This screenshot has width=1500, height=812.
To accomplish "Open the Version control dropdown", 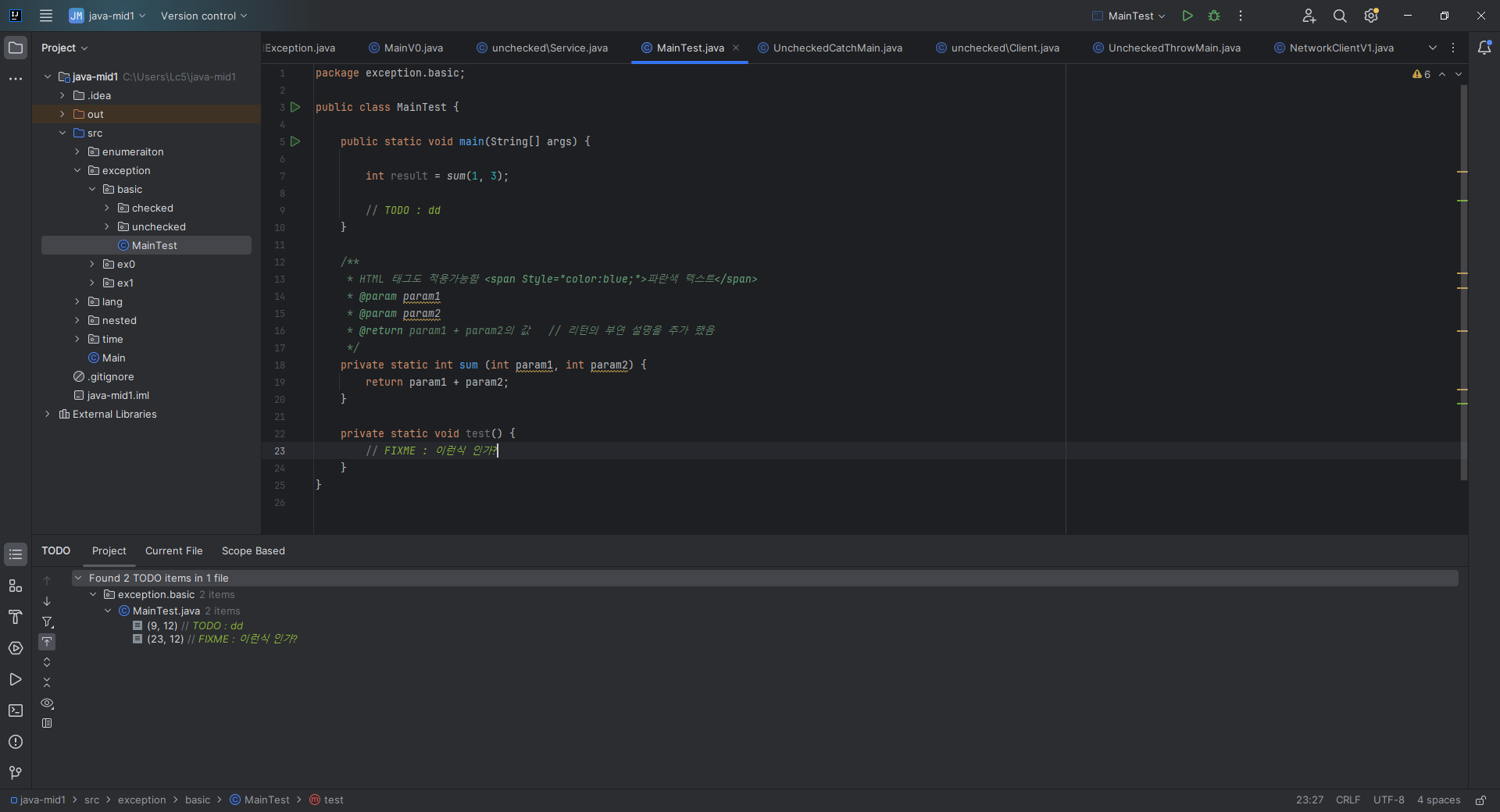I will [x=204, y=16].
